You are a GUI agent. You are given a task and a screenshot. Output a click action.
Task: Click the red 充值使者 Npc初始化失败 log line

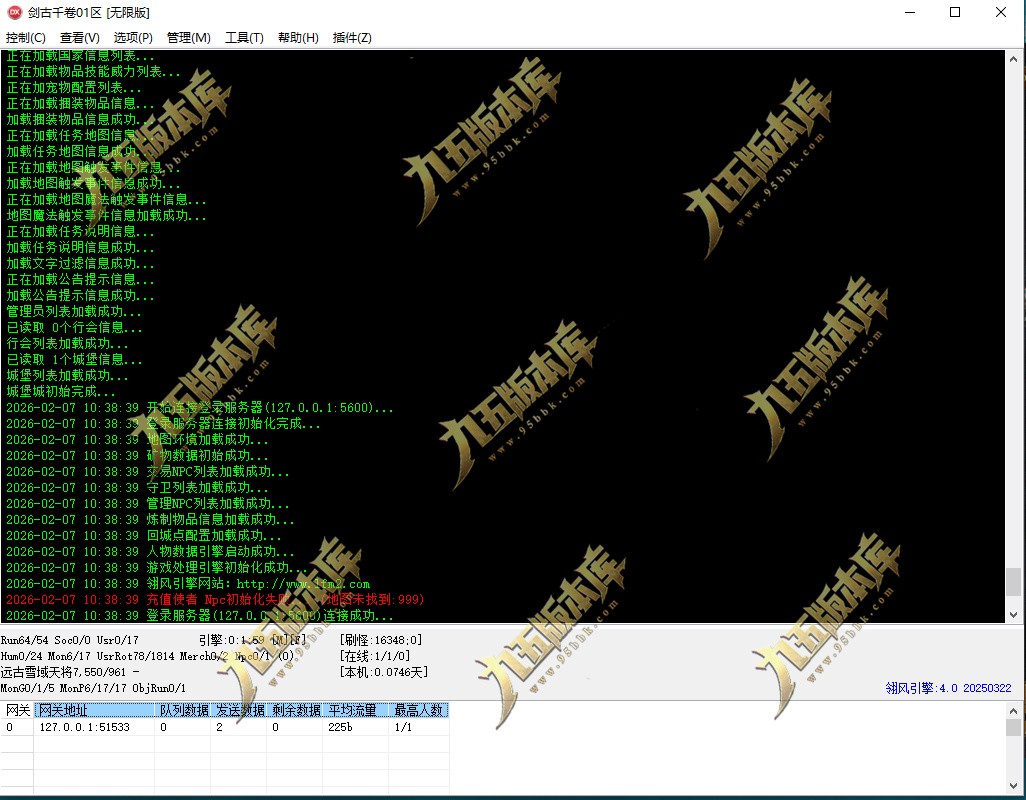click(x=215, y=599)
